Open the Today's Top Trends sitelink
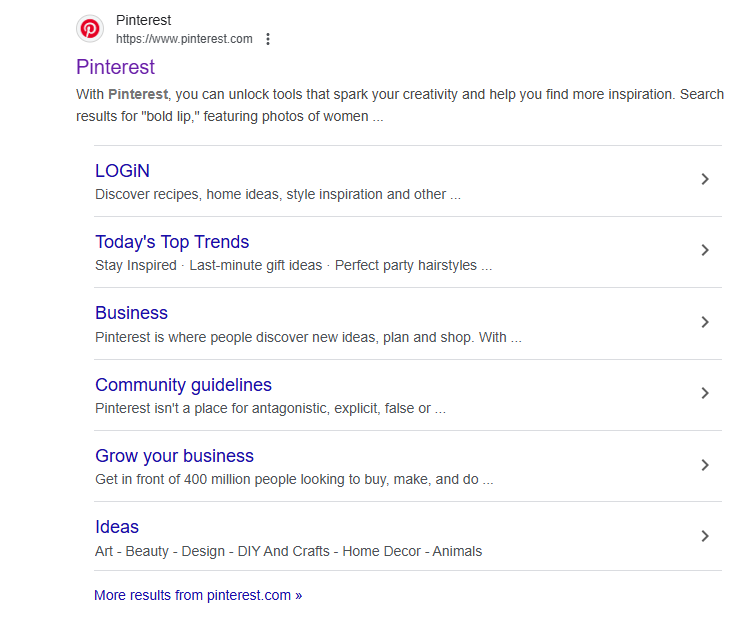 [x=172, y=242]
